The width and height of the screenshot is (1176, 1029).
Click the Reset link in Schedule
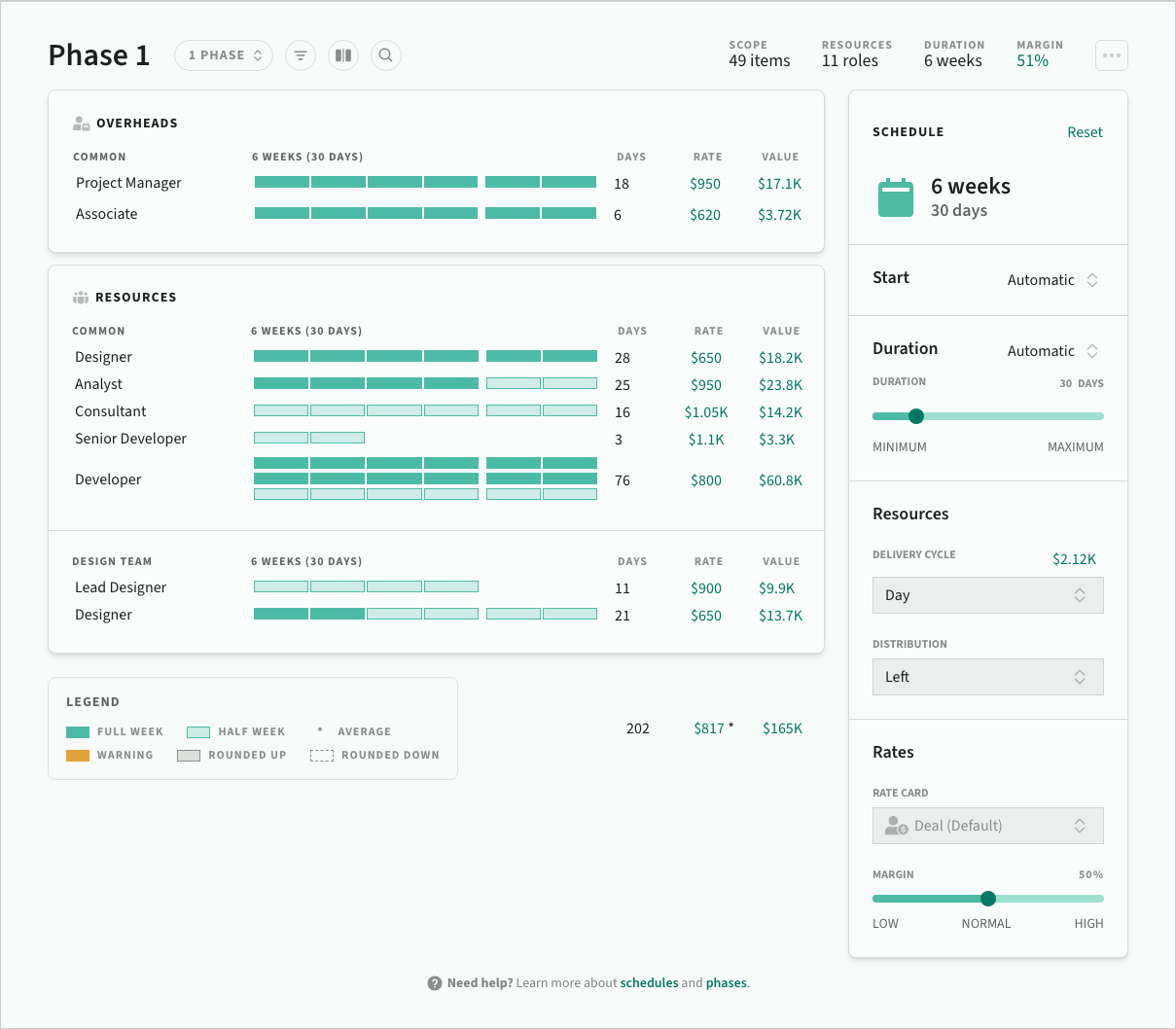point(1085,132)
